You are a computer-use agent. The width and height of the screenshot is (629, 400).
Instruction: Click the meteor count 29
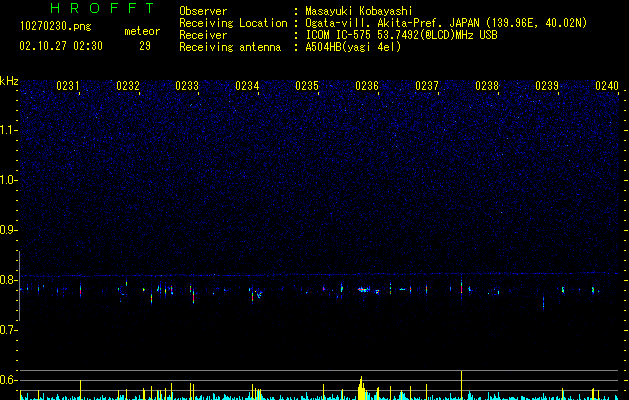(x=145, y=46)
